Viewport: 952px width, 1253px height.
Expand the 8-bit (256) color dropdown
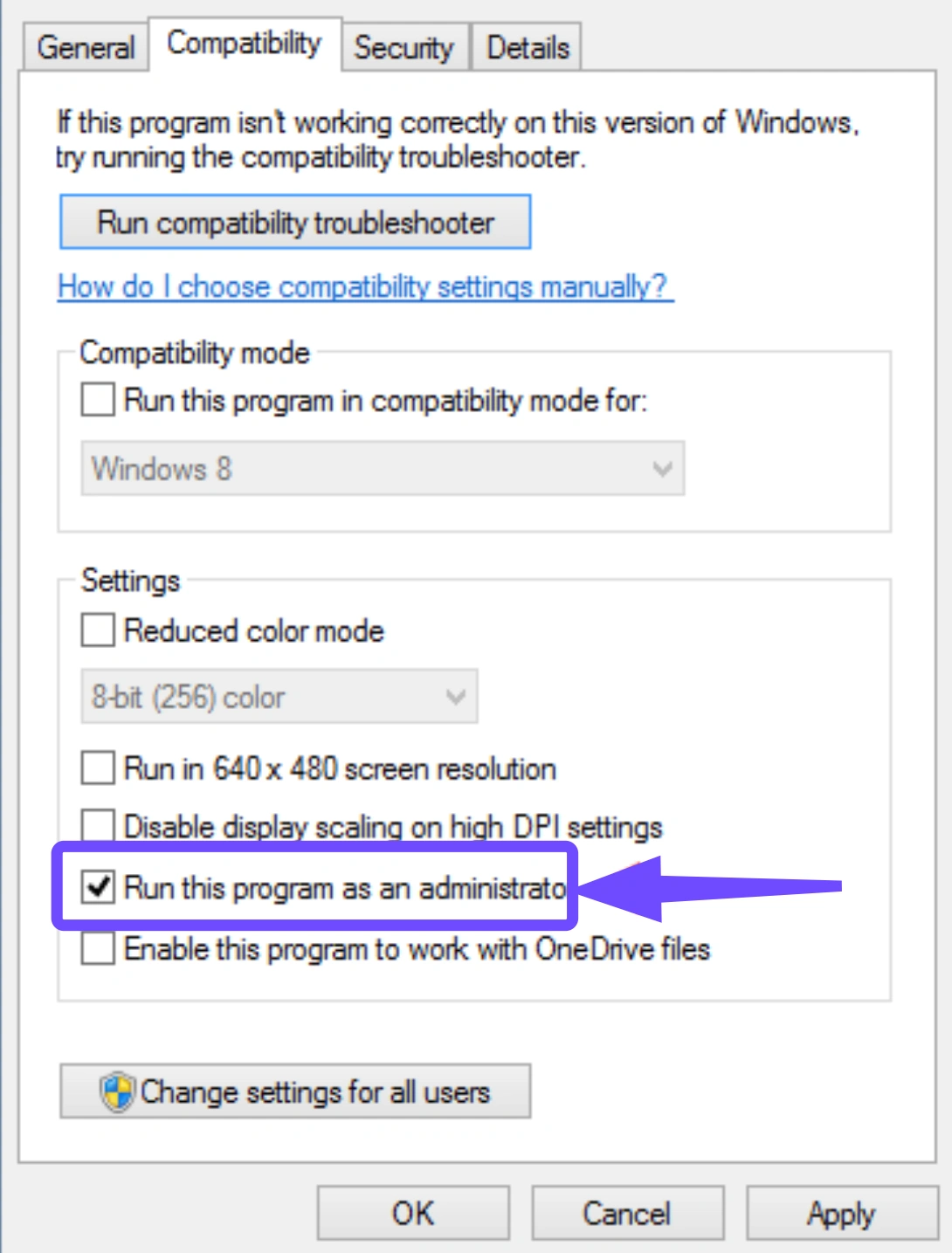pyautogui.click(x=279, y=697)
